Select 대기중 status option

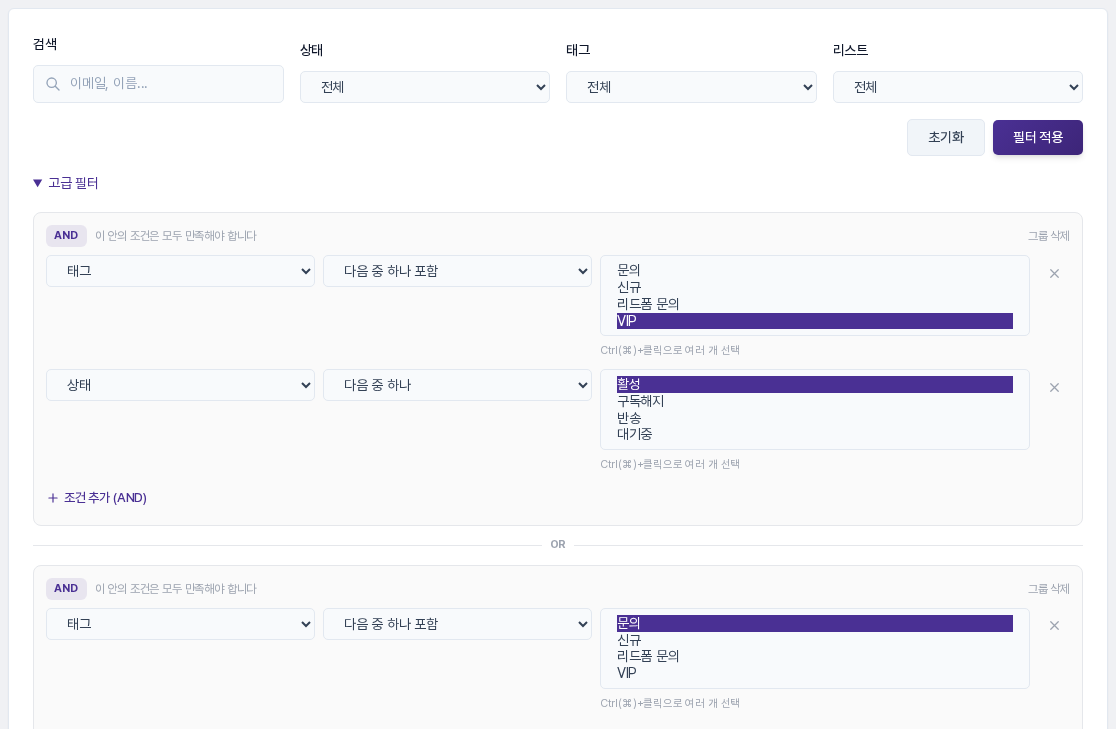[814, 434]
